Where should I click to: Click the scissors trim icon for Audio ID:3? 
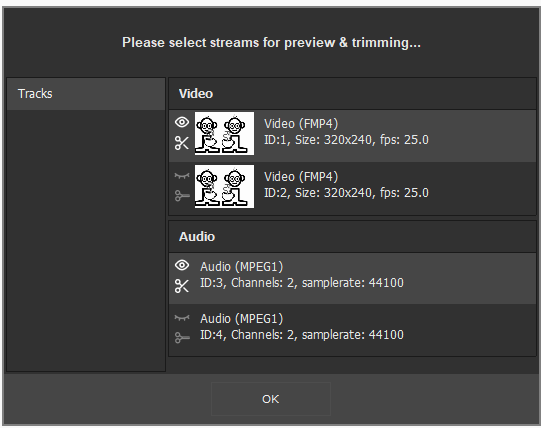[182, 286]
